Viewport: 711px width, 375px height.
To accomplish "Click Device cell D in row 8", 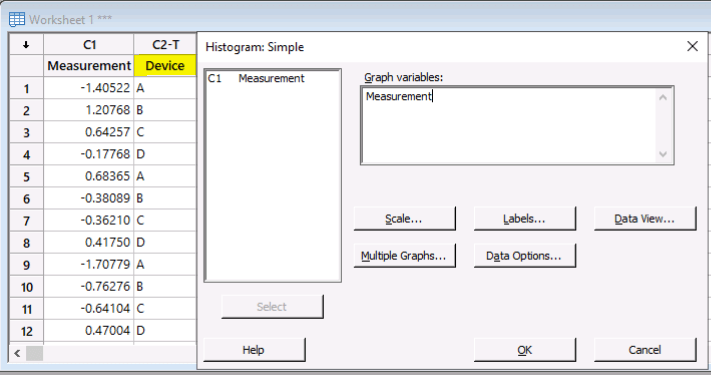I will point(166,243).
